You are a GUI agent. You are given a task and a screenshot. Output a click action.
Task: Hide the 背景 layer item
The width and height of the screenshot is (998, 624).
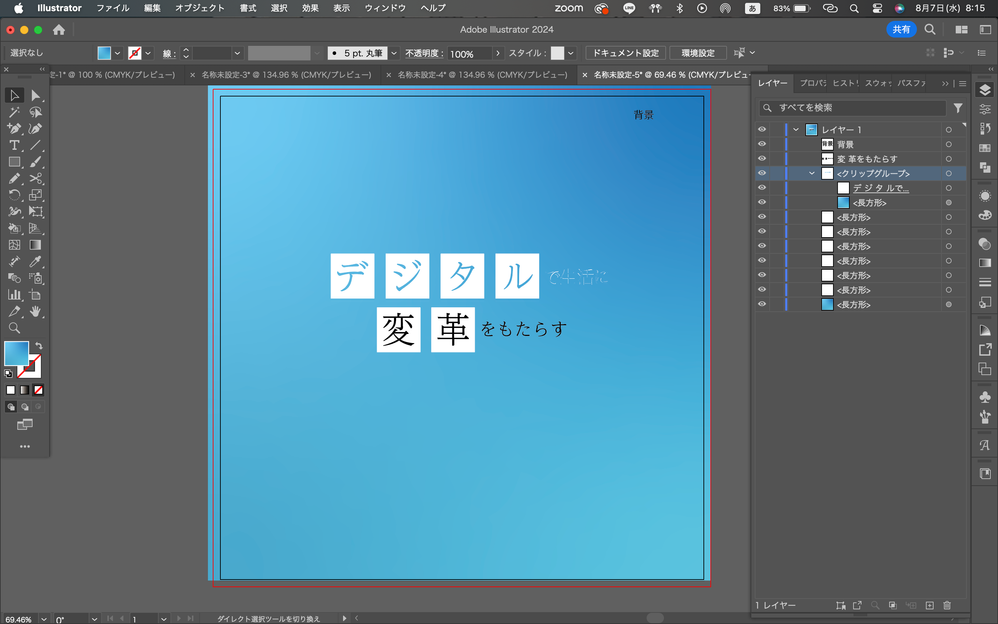coord(762,144)
